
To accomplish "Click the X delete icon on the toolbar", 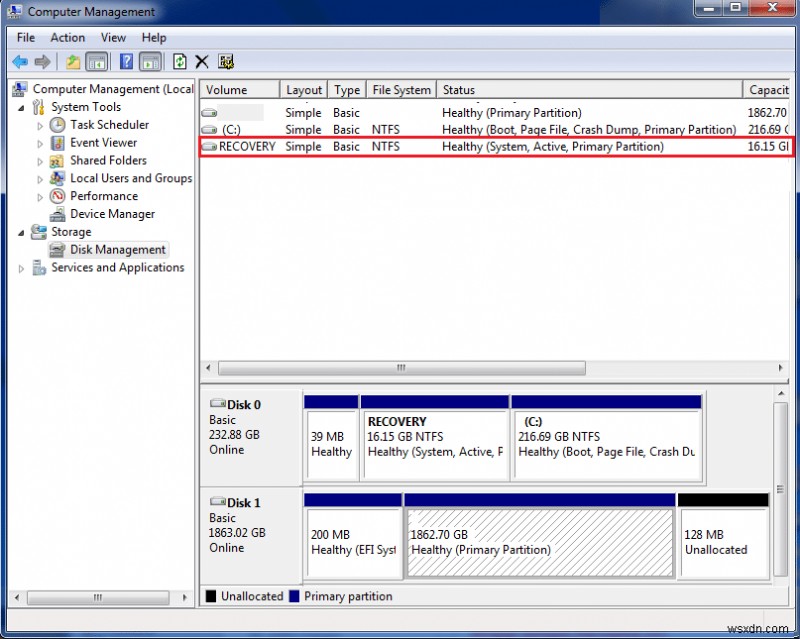I will click(x=202, y=61).
